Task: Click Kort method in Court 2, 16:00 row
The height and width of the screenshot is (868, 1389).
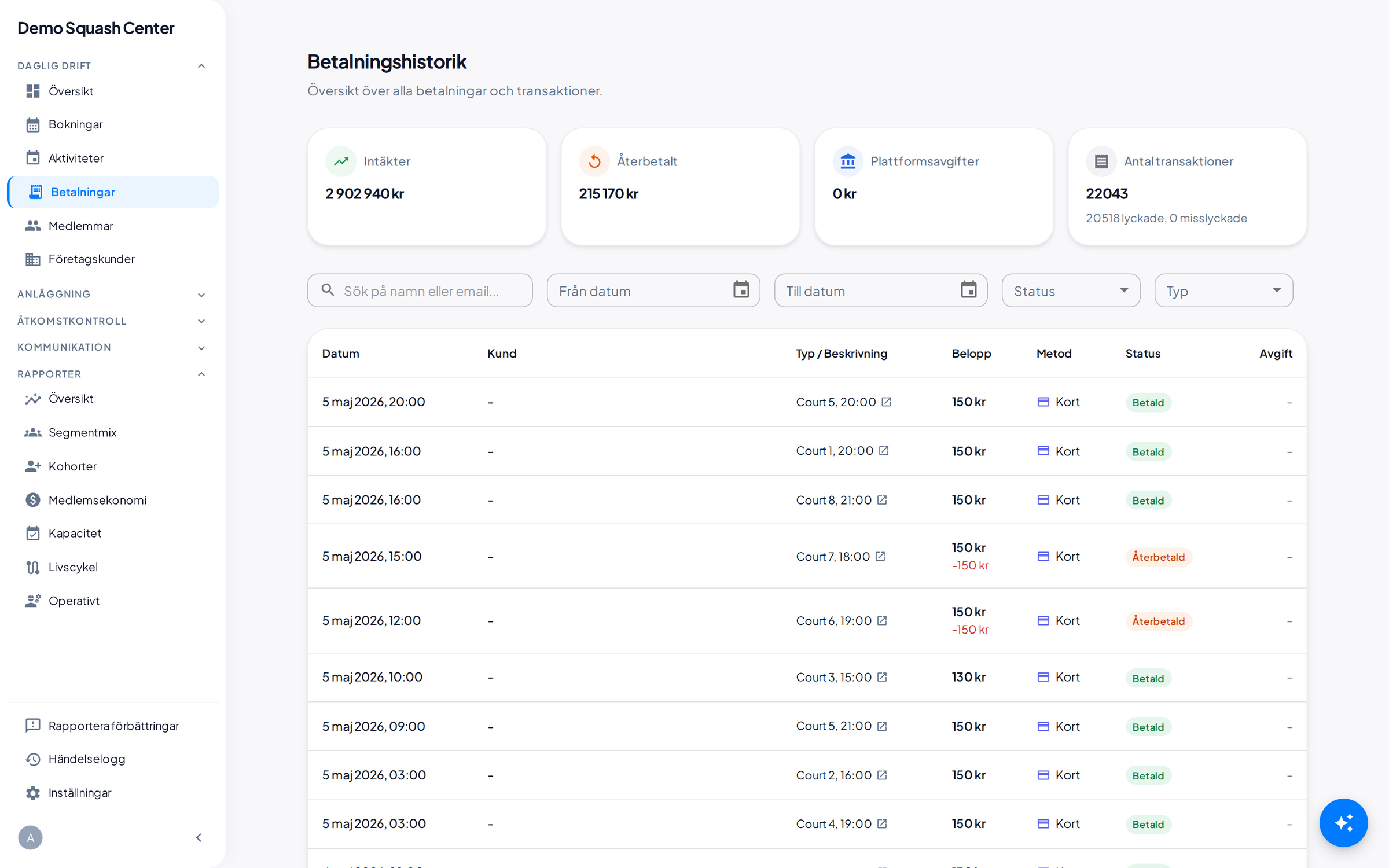Action: point(1059,775)
